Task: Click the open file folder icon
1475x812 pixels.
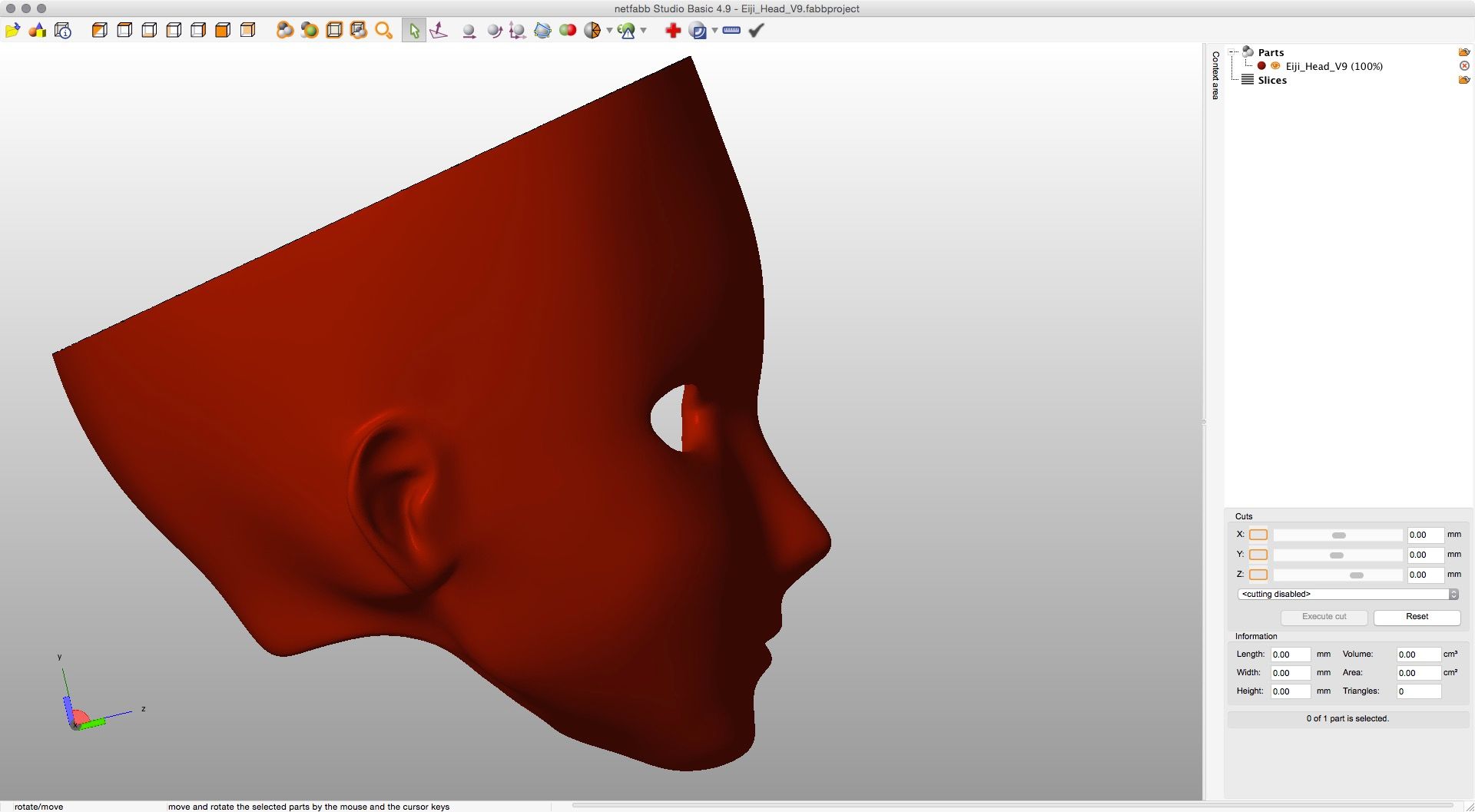Action: [12, 31]
